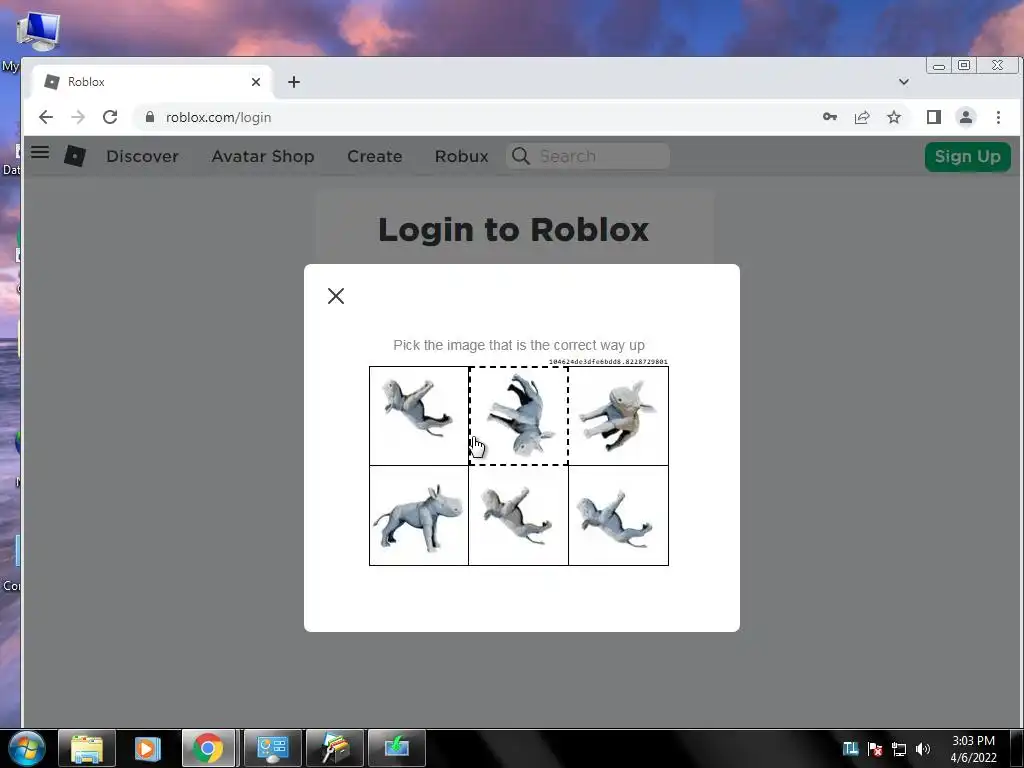Open the Avatar Shop menu item
Viewport: 1024px width, 768px height.
click(x=263, y=156)
